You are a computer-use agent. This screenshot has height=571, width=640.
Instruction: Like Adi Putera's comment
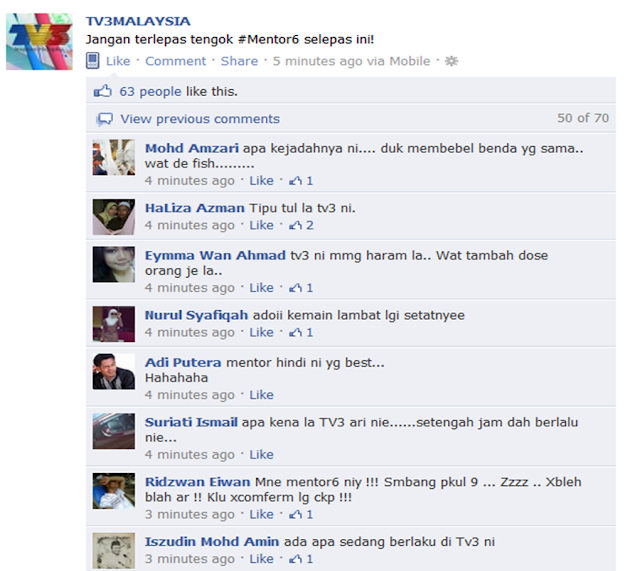click(261, 395)
